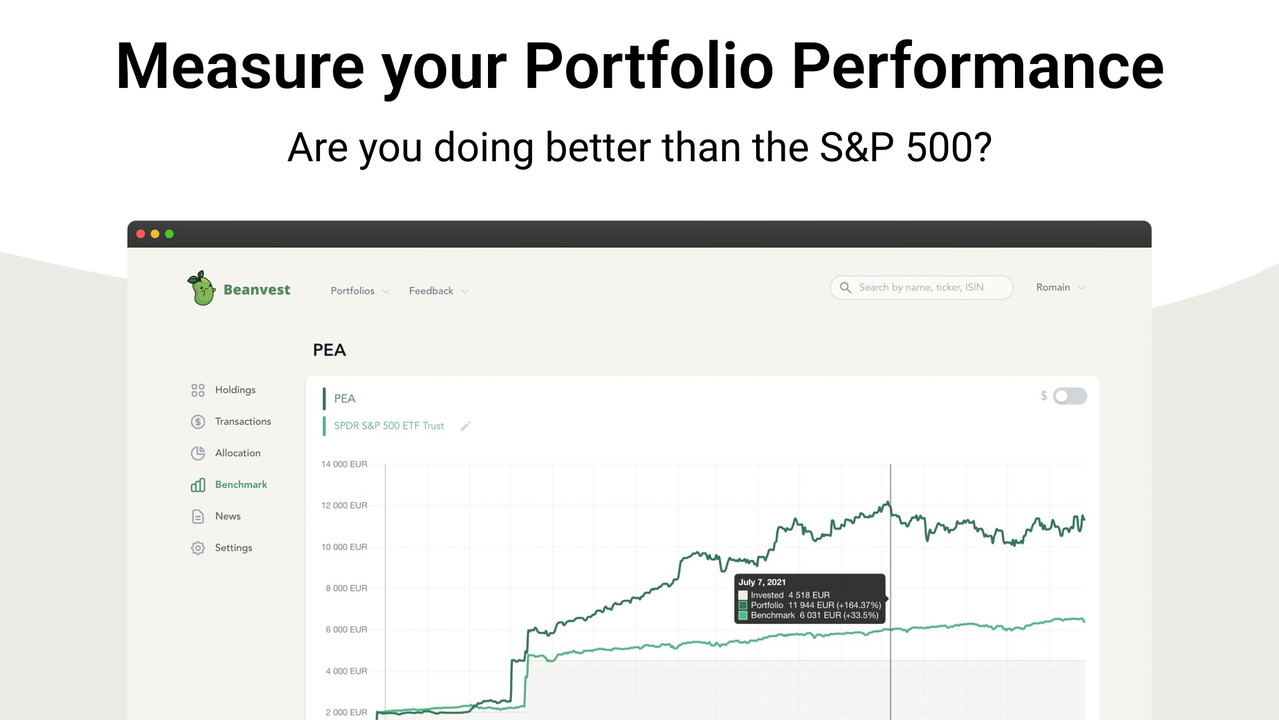Click the SPDR S&P 500 ETF Trust link
The image size is (1279, 720).
(x=389, y=426)
